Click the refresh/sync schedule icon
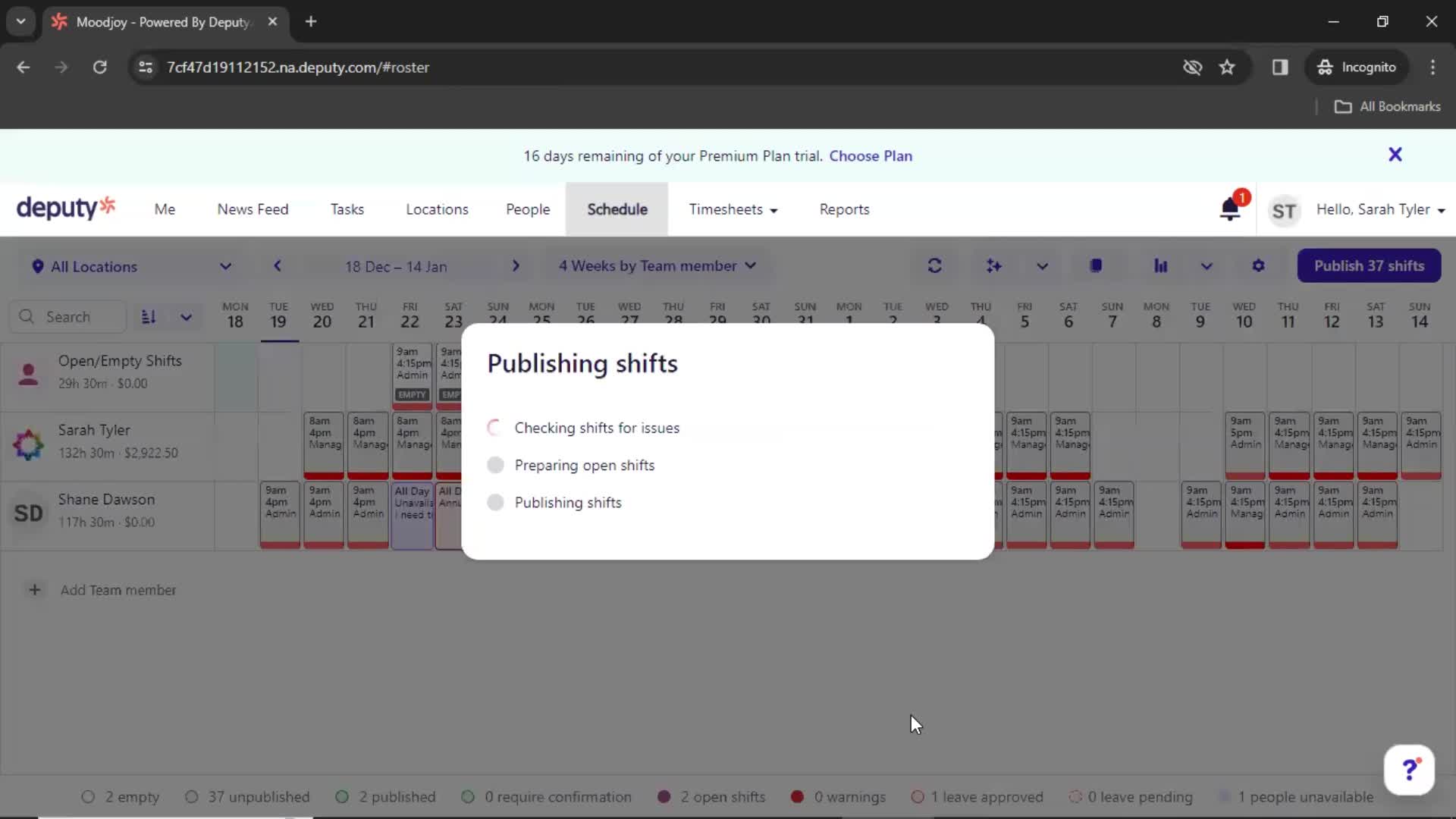The width and height of the screenshot is (1456, 819). (x=936, y=265)
